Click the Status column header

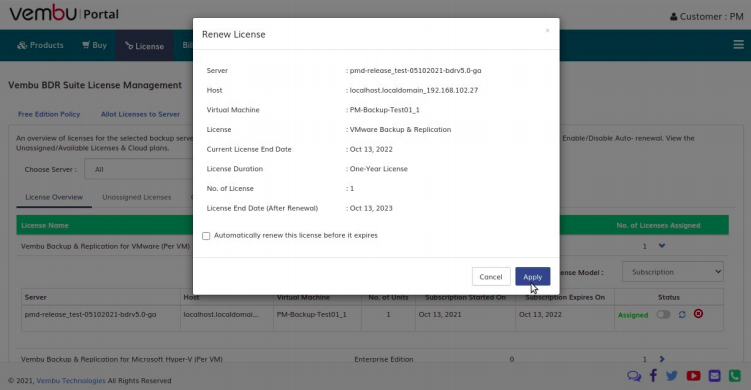pyautogui.click(x=669, y=297)
